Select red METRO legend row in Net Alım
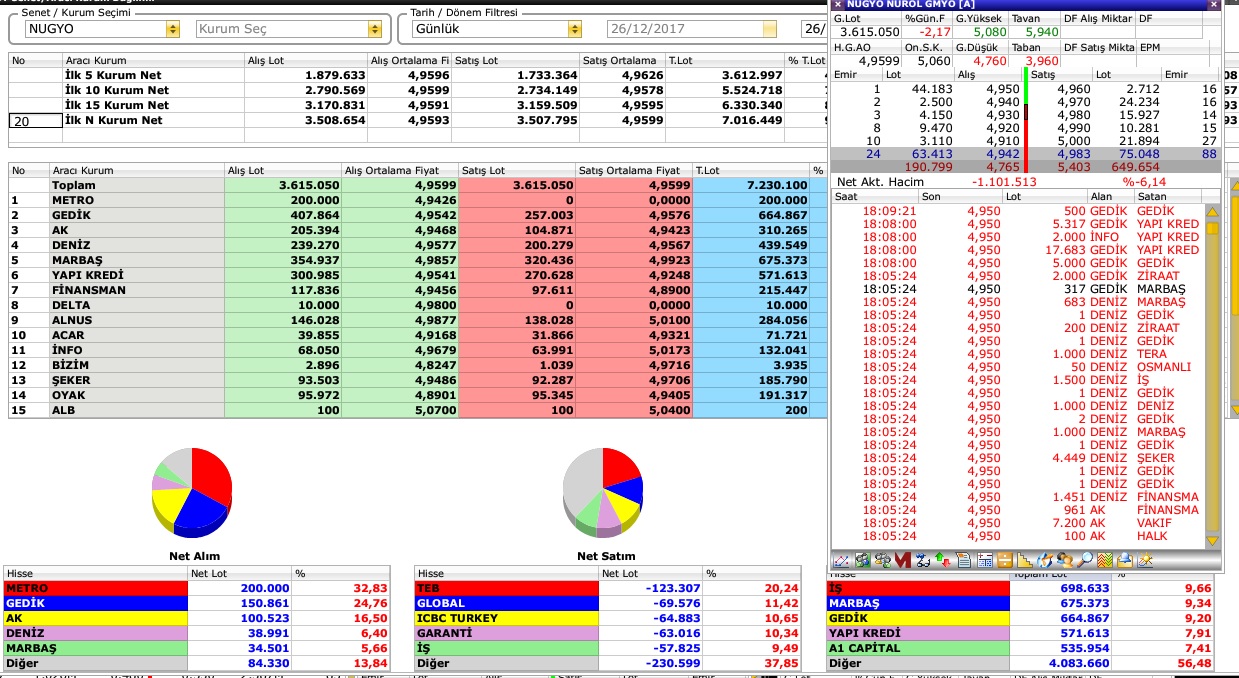 point(195,589)
